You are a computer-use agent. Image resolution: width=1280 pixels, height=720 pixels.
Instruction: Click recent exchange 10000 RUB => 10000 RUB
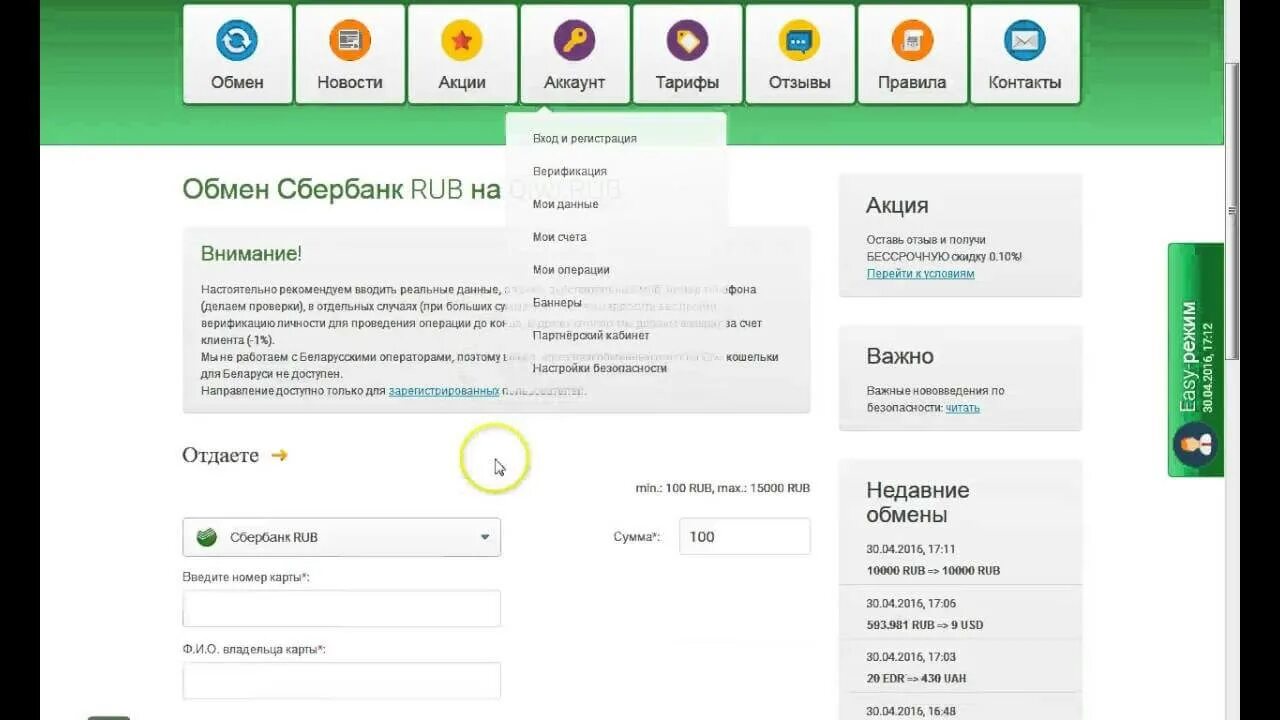coord(933,570)
